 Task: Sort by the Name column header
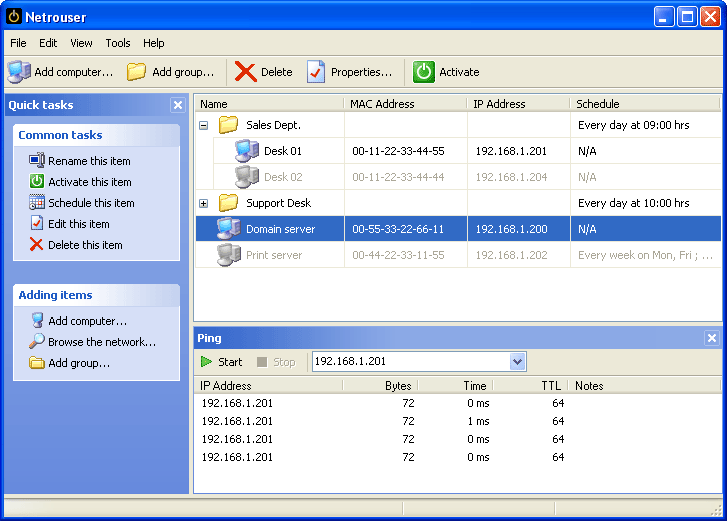270,104
